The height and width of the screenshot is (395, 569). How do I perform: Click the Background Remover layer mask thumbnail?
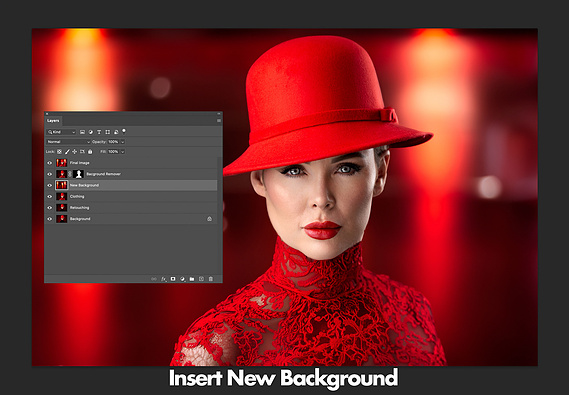(x=78, y=174)
